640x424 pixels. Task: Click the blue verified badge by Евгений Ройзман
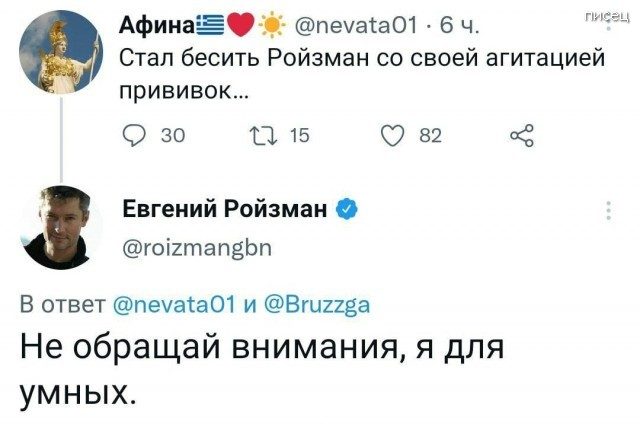(x=347, y=208)
